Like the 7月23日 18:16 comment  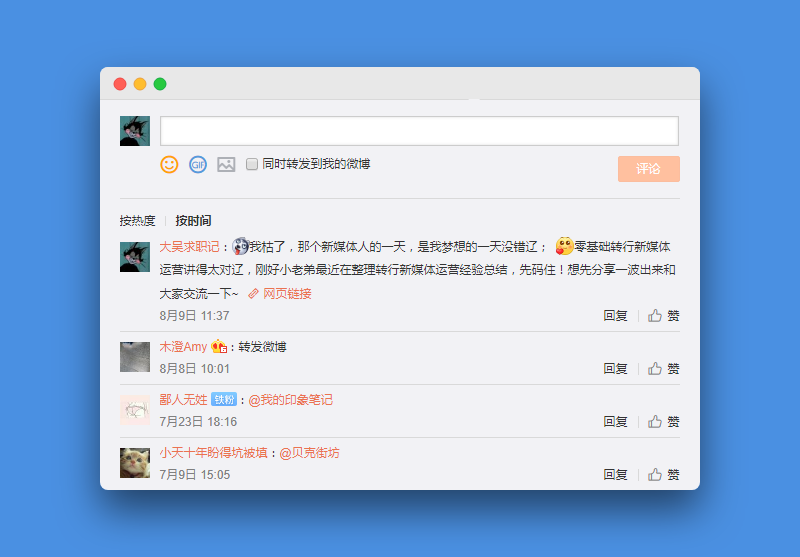click(x=663, y=422)
